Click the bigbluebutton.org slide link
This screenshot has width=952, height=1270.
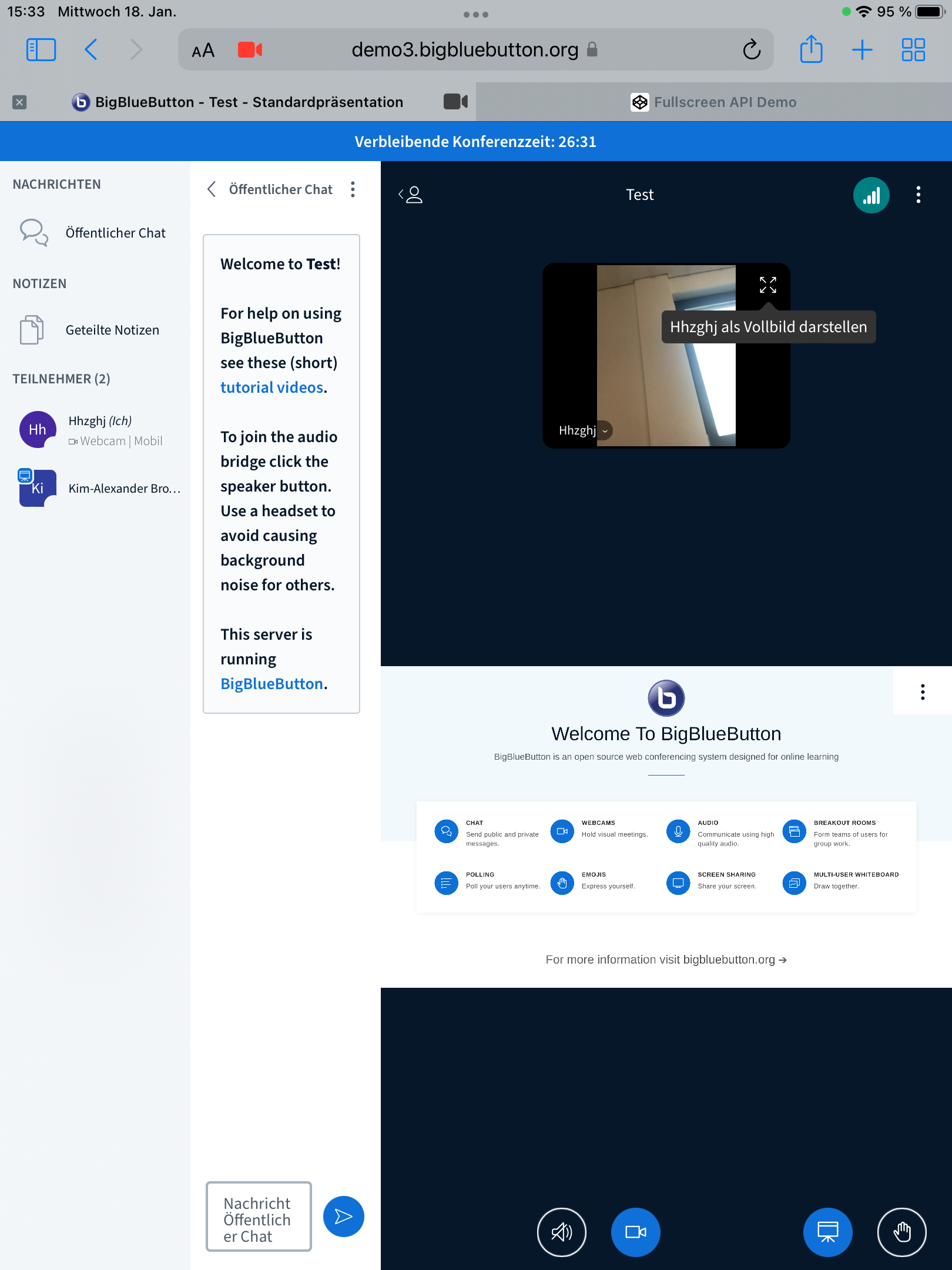click(729, 960)
